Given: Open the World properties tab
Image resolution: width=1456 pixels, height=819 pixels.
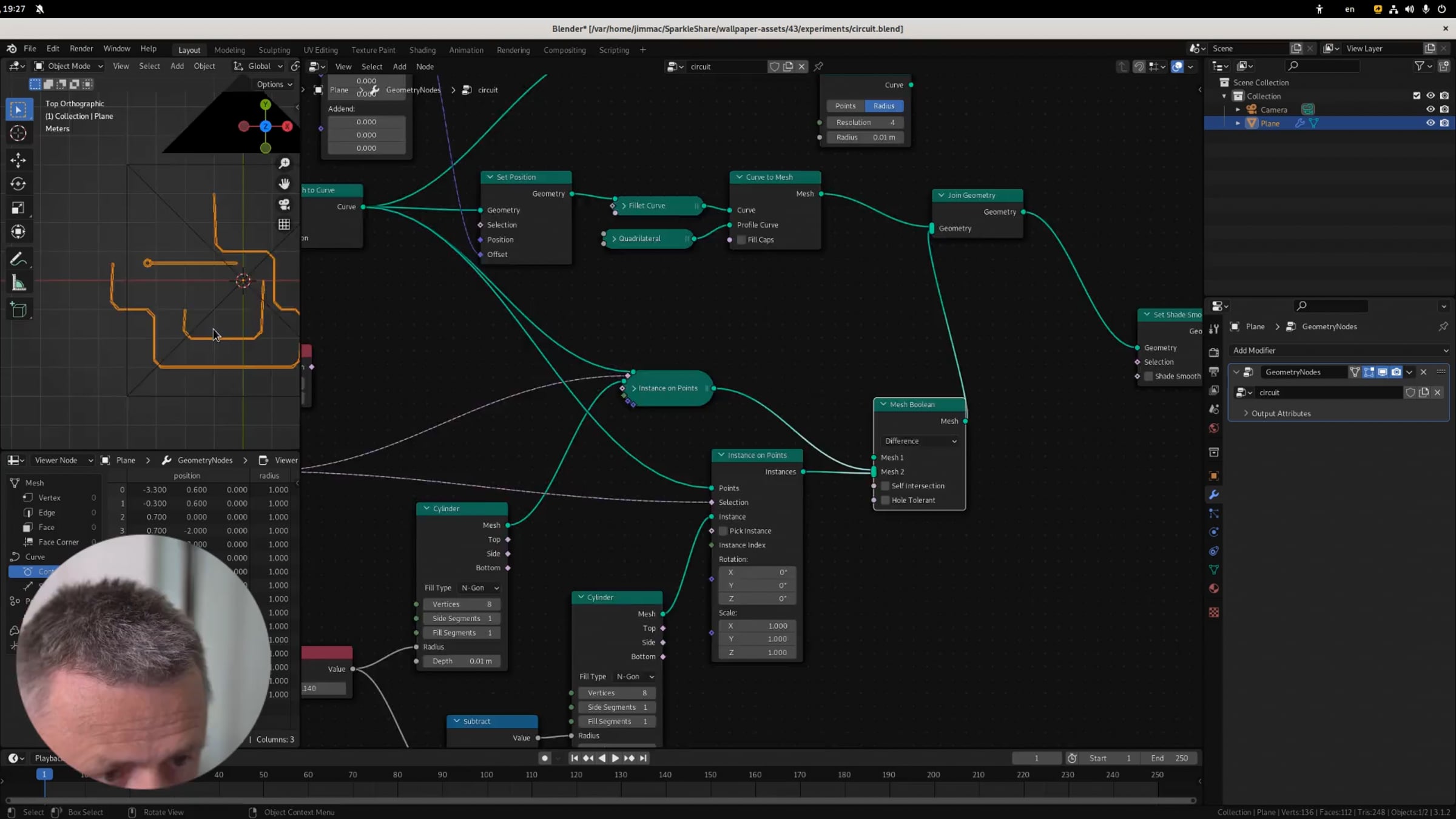Looking at the screenshot, I should 1214,428.
